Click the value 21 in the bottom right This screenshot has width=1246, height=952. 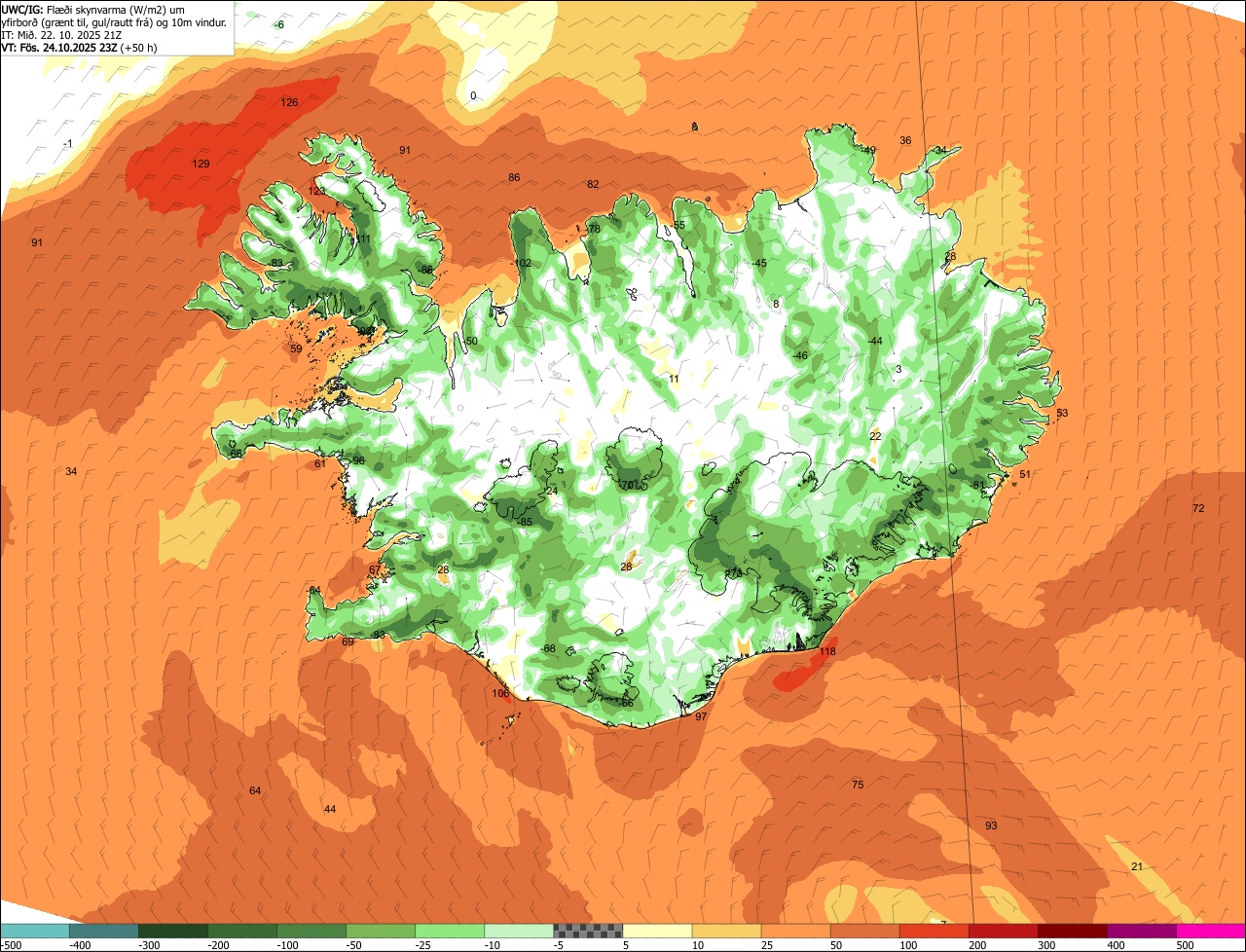tap(1137, 866)
